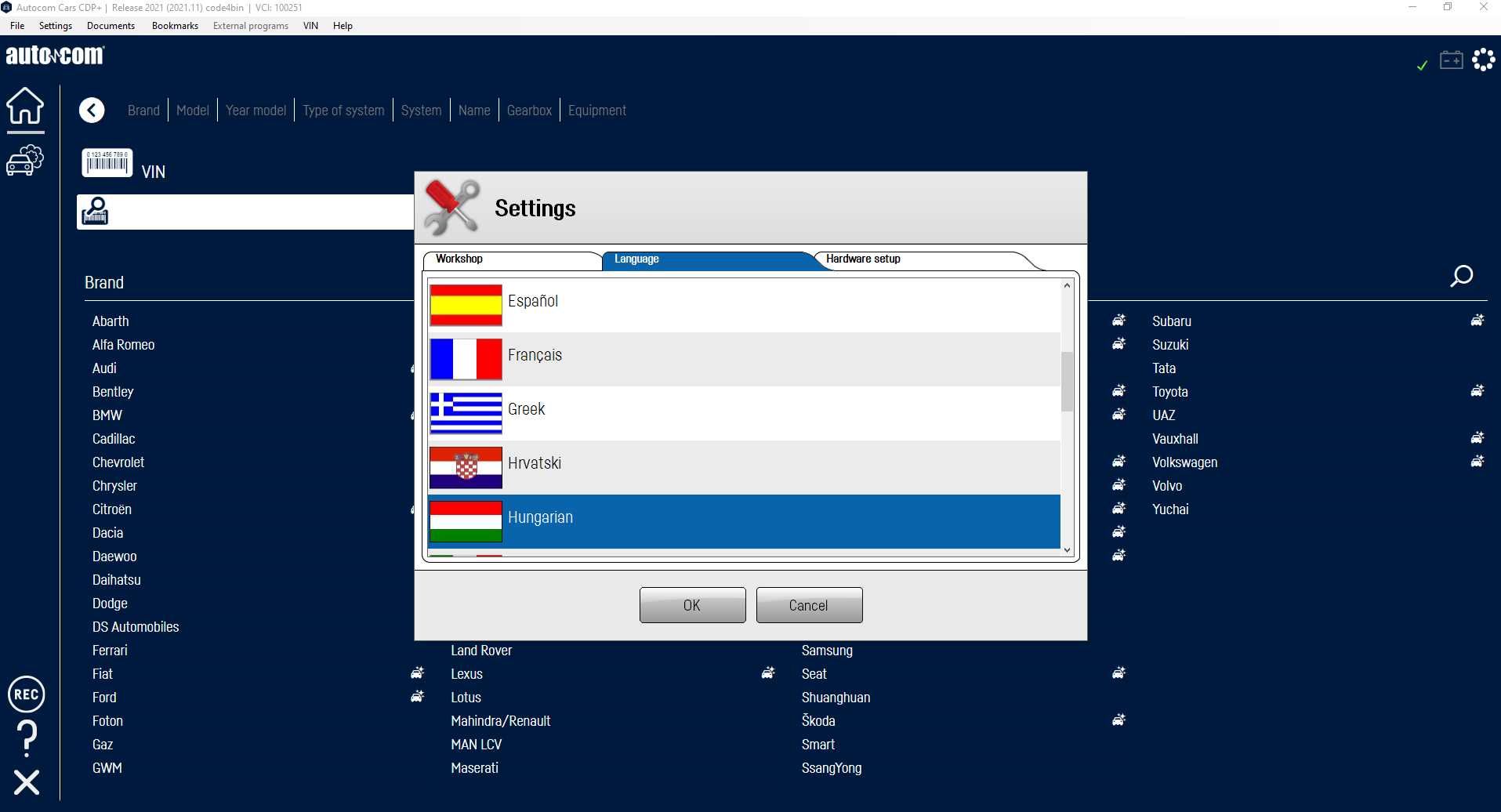Open the Documents menu
This screenshot has width=1501, height=812.
[x=111, y=26]
